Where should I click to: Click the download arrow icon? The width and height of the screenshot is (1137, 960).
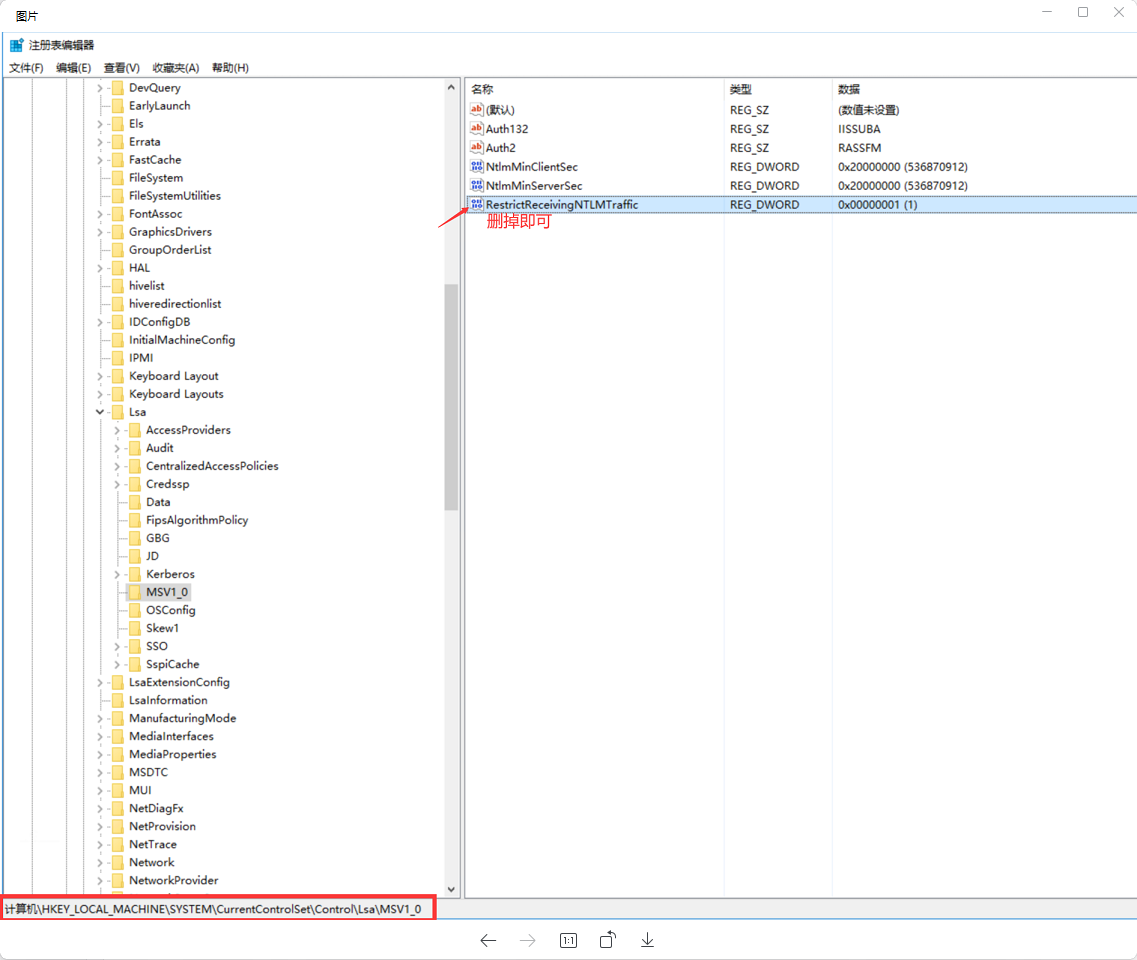pyautogui.click(x=647, y=940)
